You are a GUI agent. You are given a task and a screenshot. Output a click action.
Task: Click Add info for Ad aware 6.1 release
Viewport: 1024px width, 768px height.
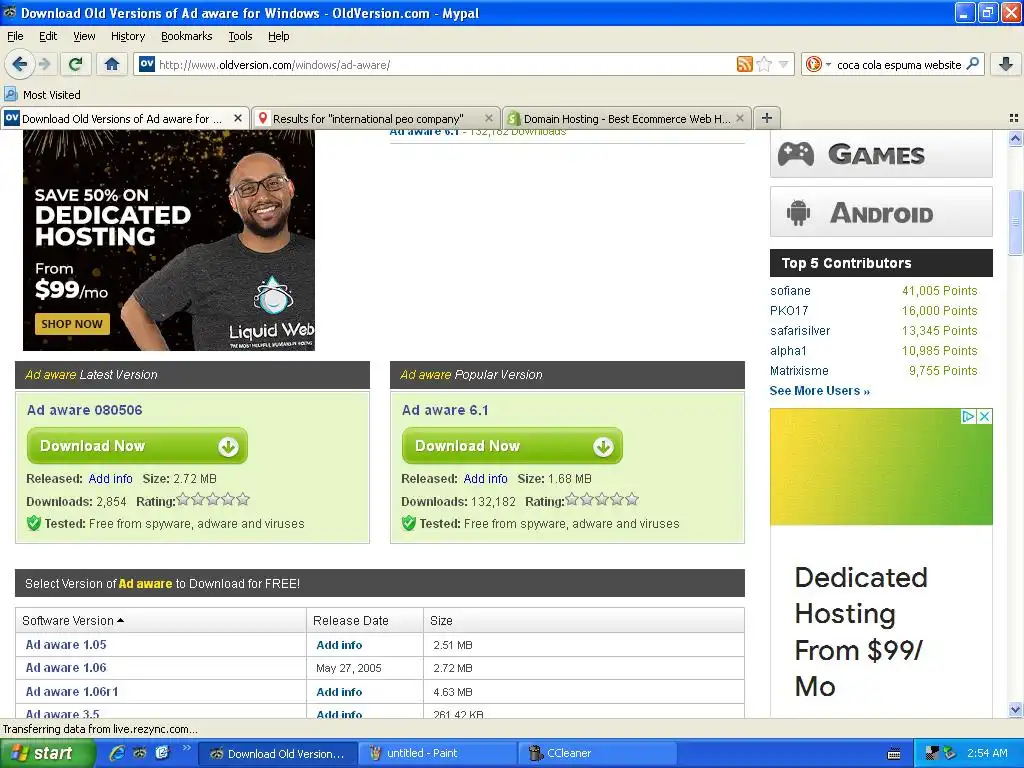[x=485, y=479]
